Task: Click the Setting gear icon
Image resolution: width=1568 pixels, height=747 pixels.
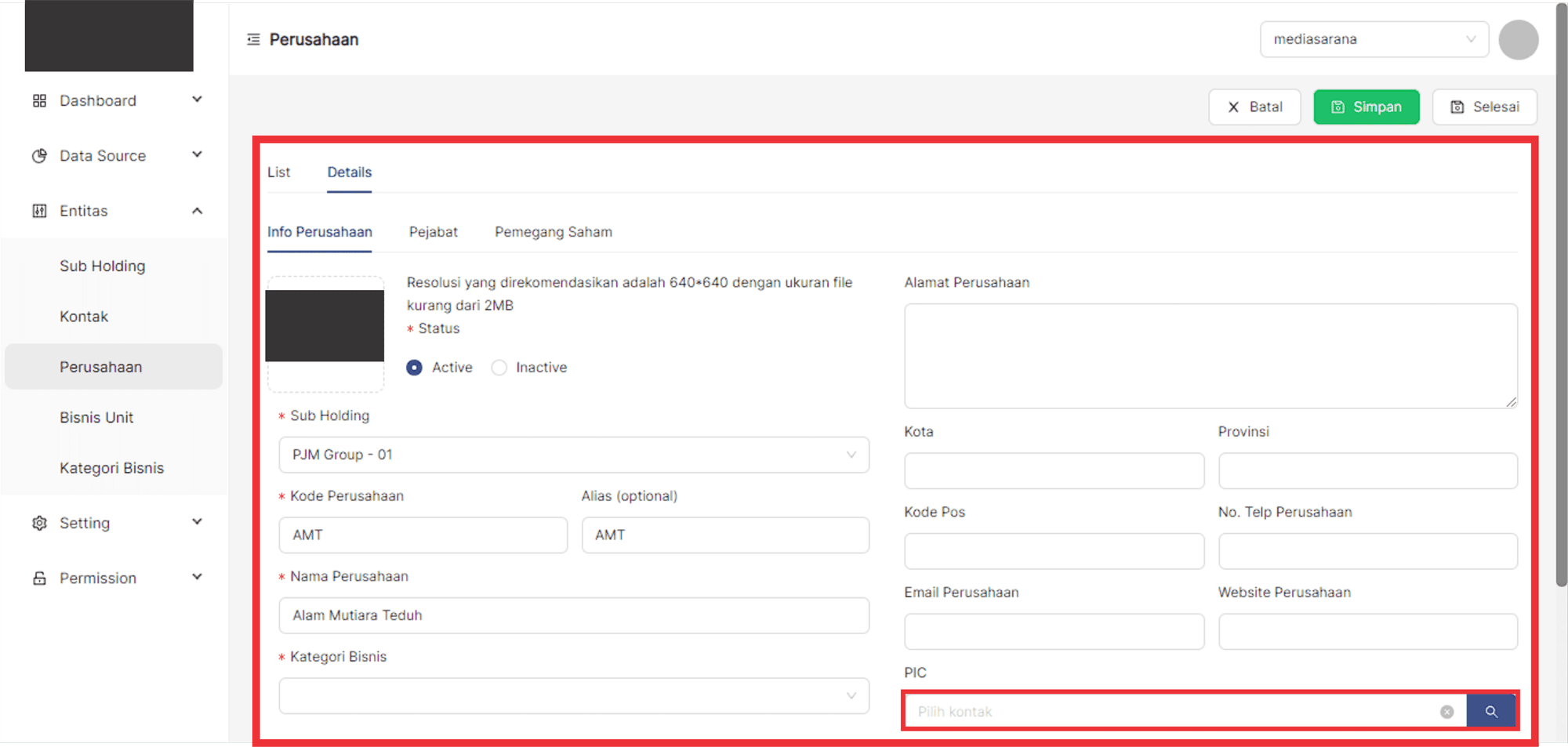Action: pyautogui.click(x=39, y=523)
